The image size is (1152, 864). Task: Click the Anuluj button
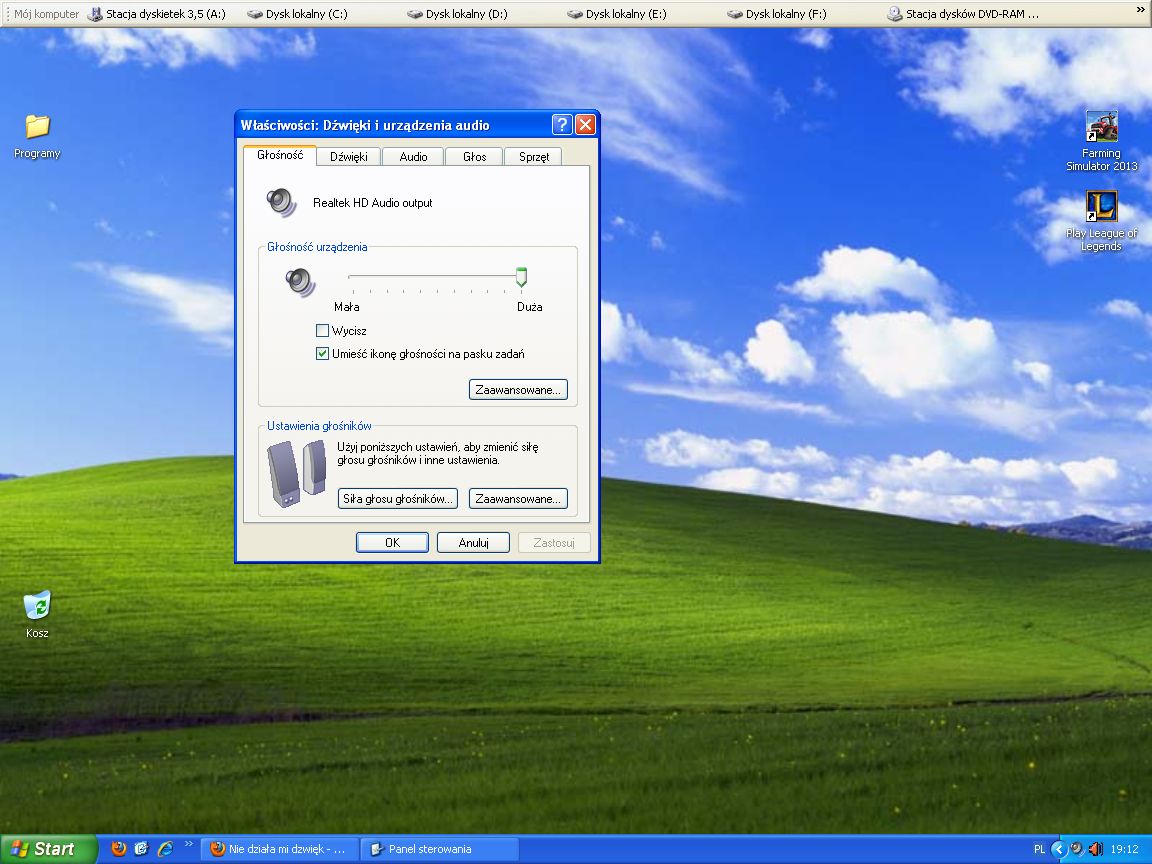[x=473, y=542]
